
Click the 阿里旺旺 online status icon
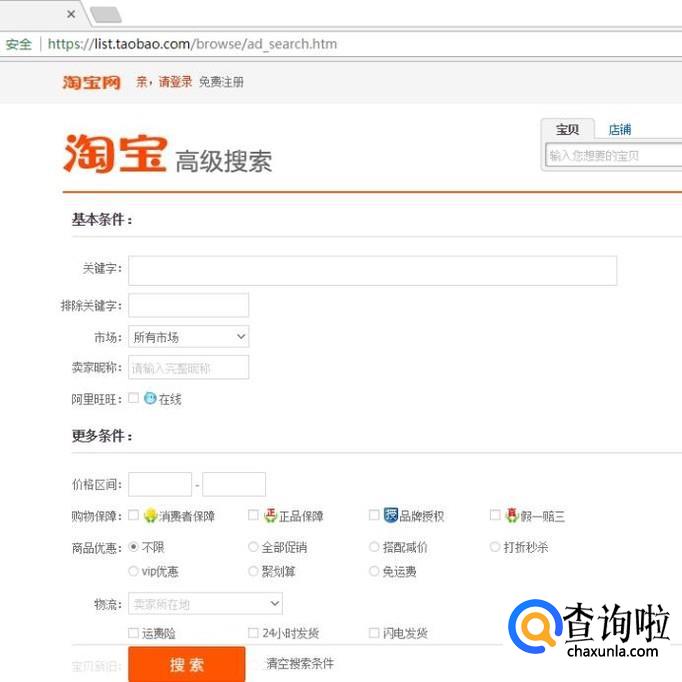[x=150, y=398]
